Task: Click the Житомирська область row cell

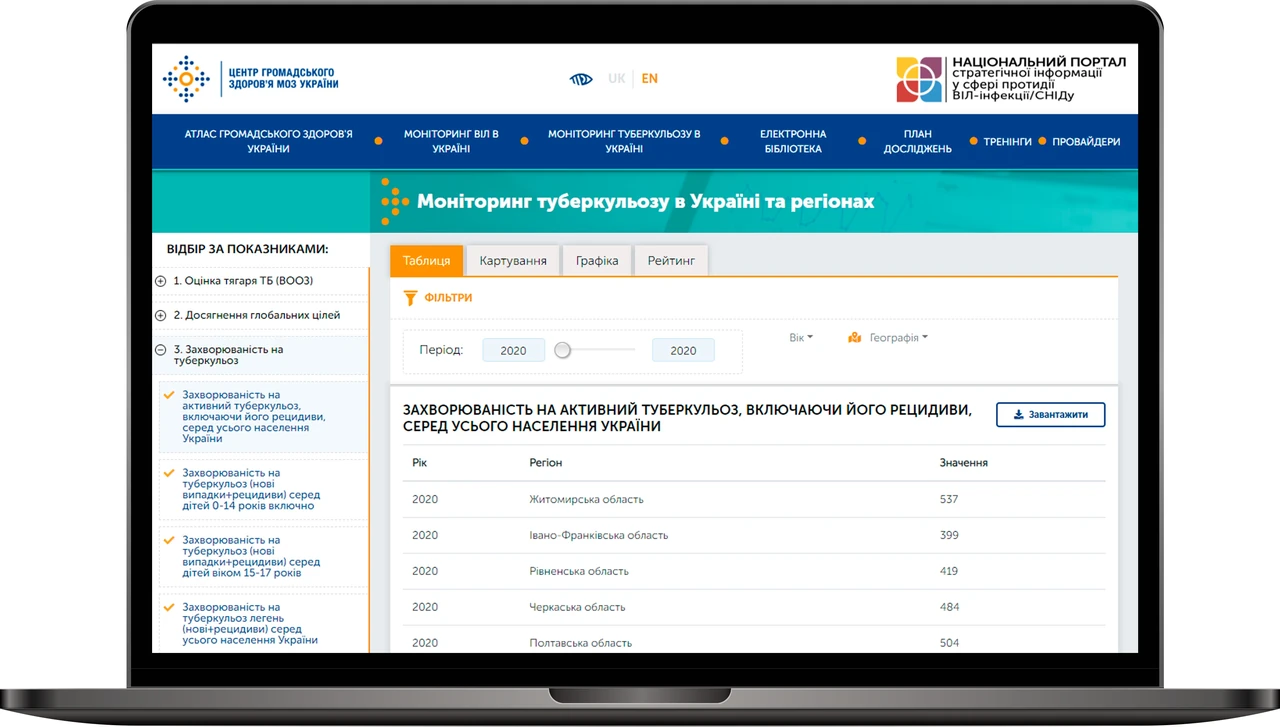Action: (x=586, y=499)
